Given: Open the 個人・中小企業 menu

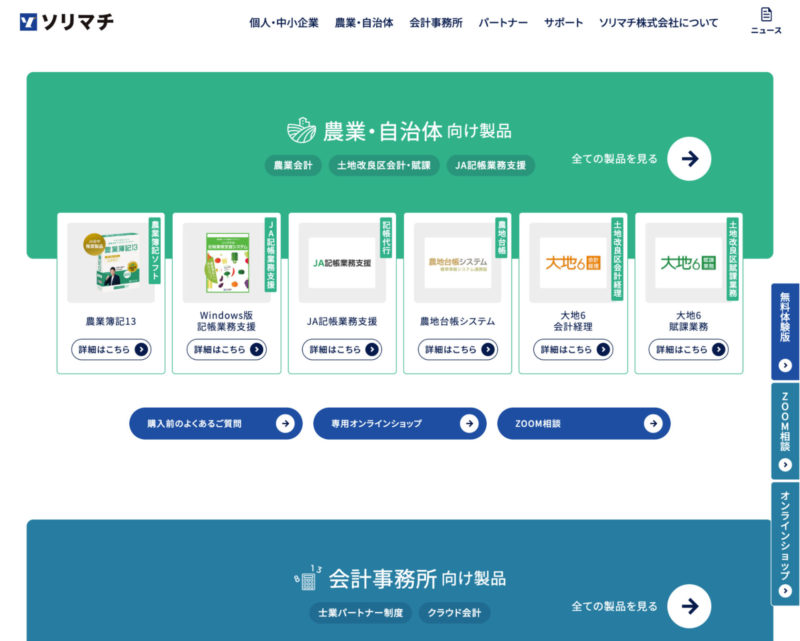Looking at the screenshot, I should (x=284, y=23).
